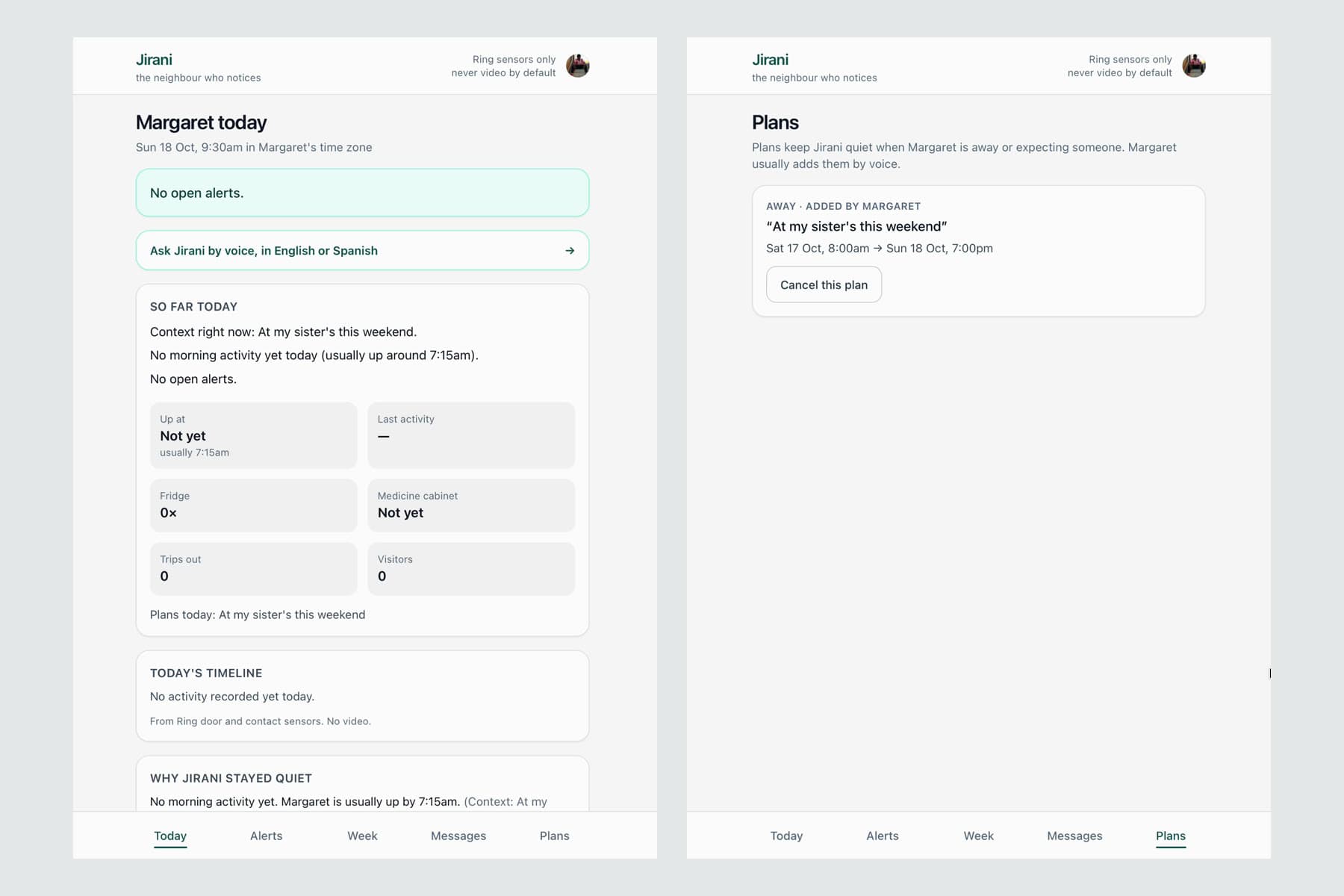
Task: Click the plan title "At my sister's this weekend"
Action: [x=856, y=226]
